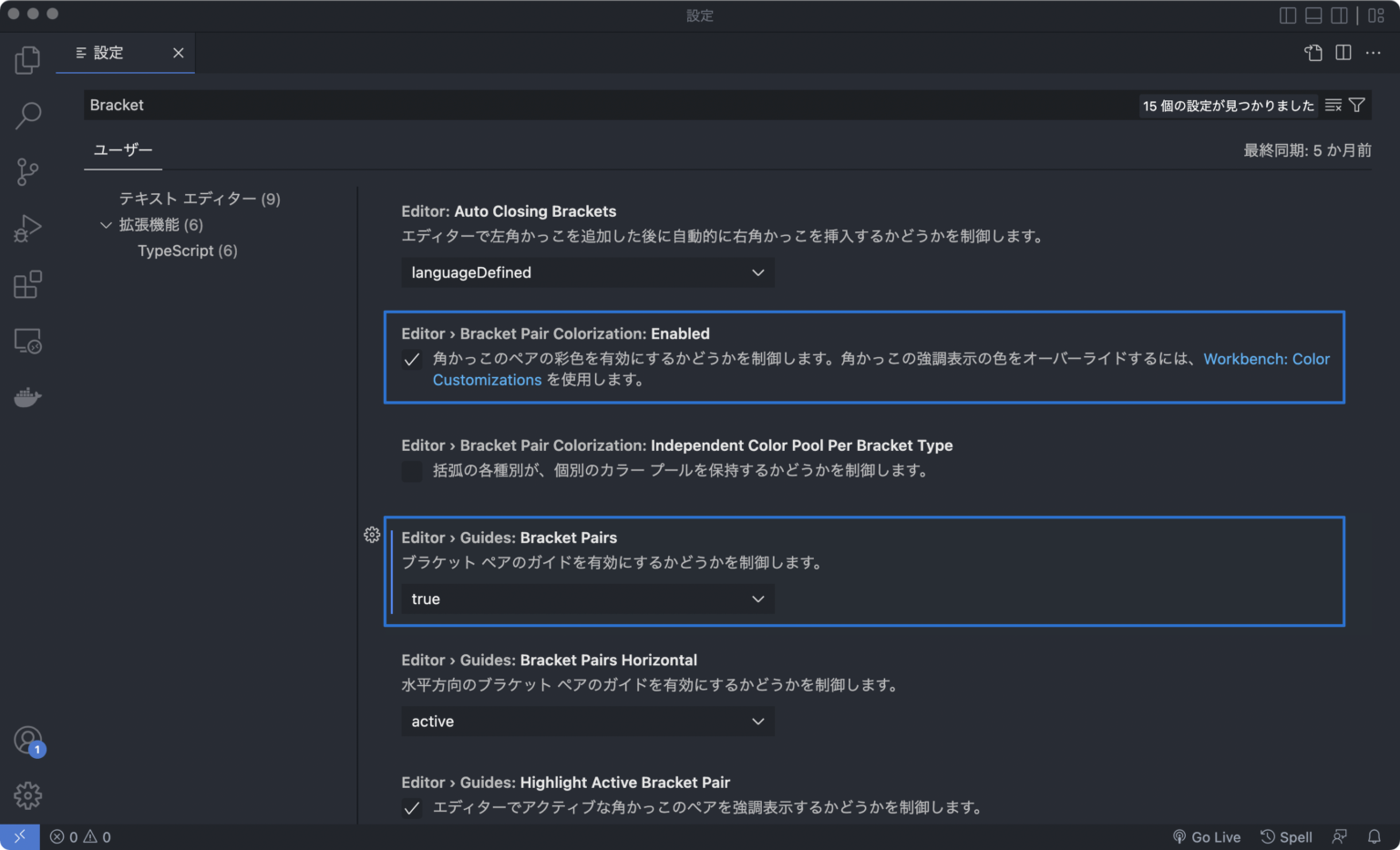1400x850 pixels.
Task: Open the notifications bell in the status bar
Action: coord(1375,836)
